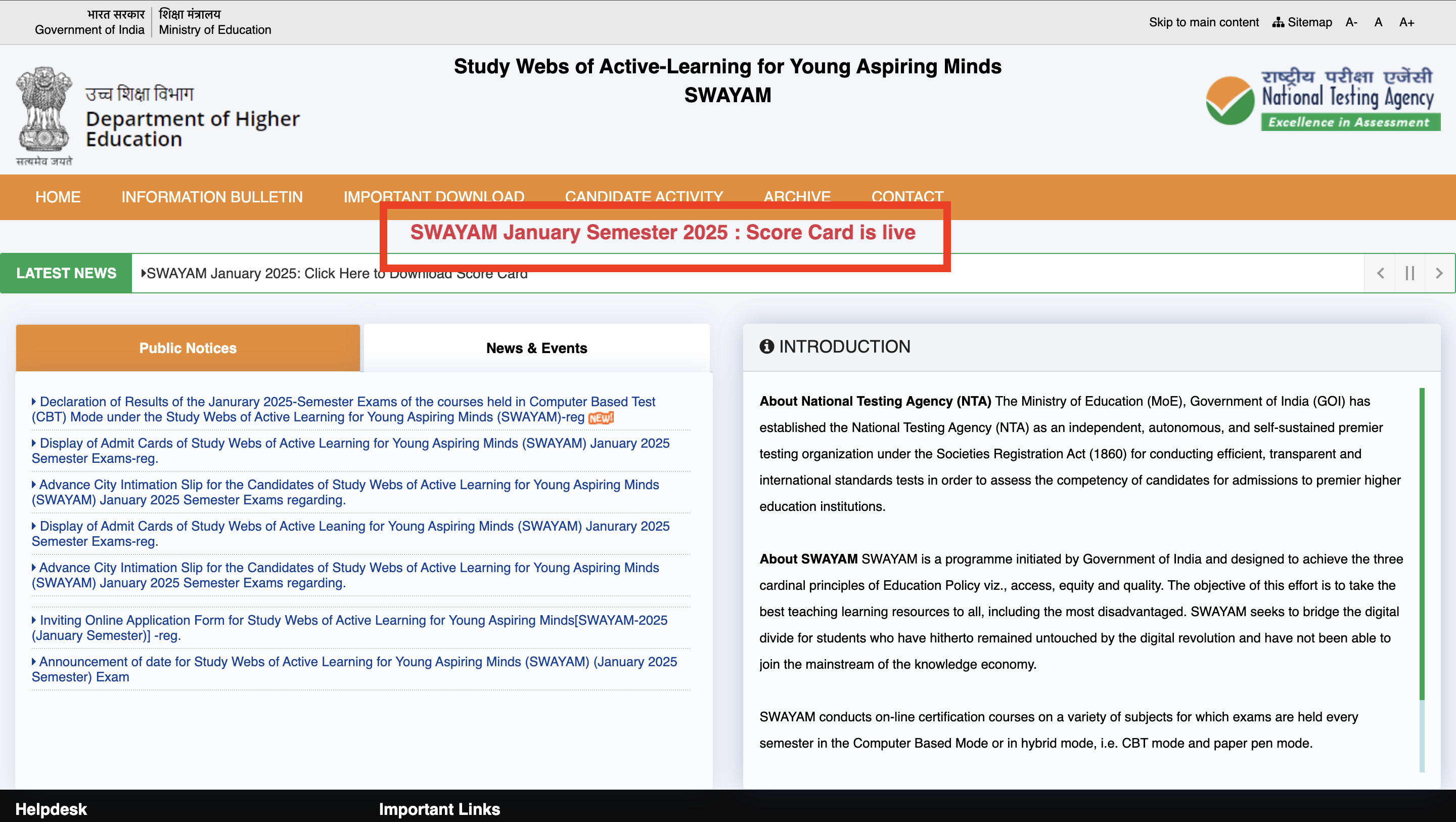This screenshot has height=822, width=1456.
Task: Open CANDIDATE ACTIVITY menu
Action: (x=644, y=196)
